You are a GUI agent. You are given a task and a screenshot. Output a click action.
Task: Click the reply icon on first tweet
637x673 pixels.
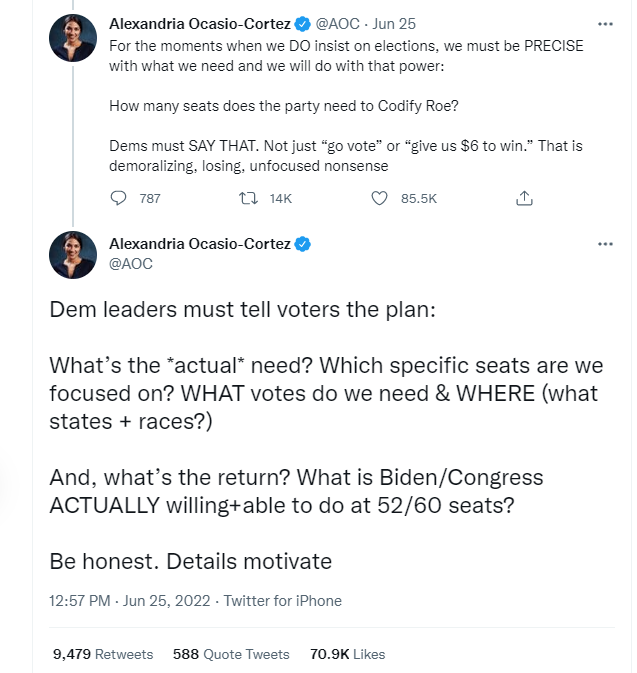point(119,199)
